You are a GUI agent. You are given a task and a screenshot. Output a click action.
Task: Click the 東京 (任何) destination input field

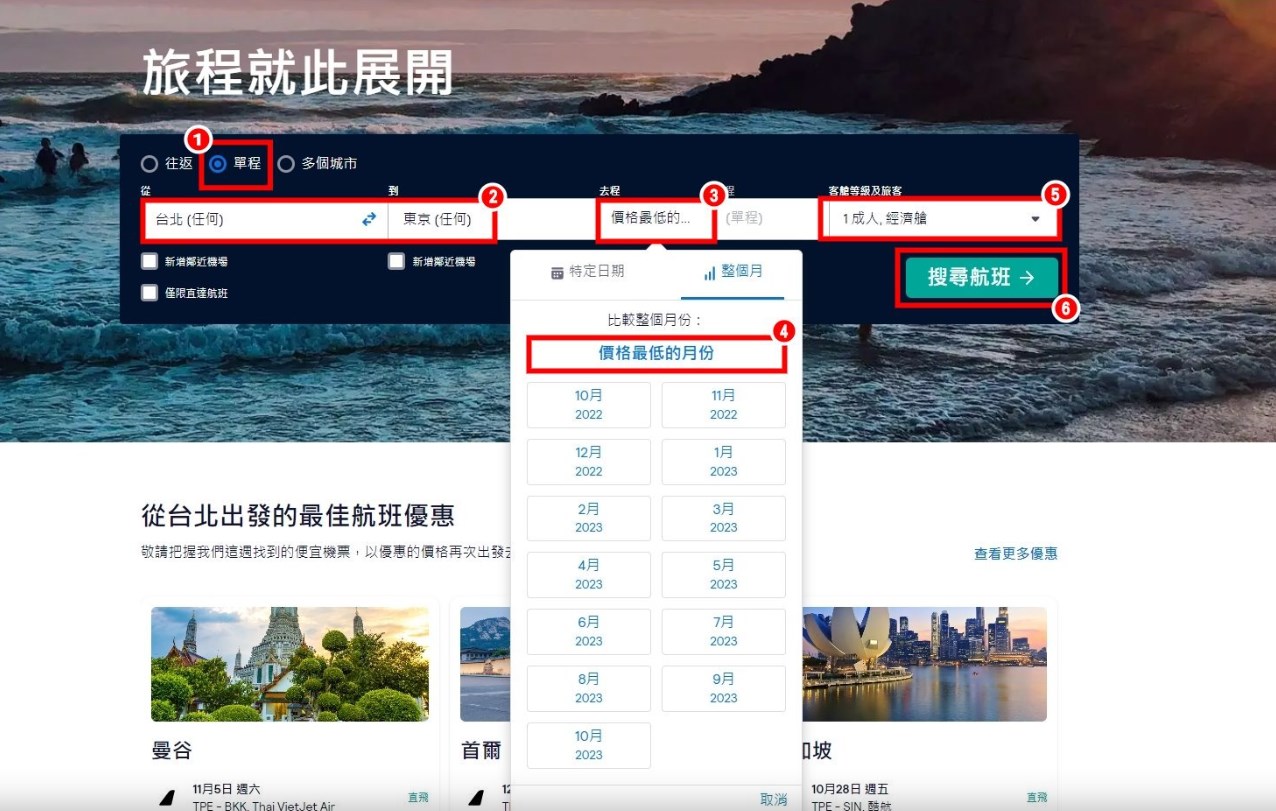pos(440,219)
